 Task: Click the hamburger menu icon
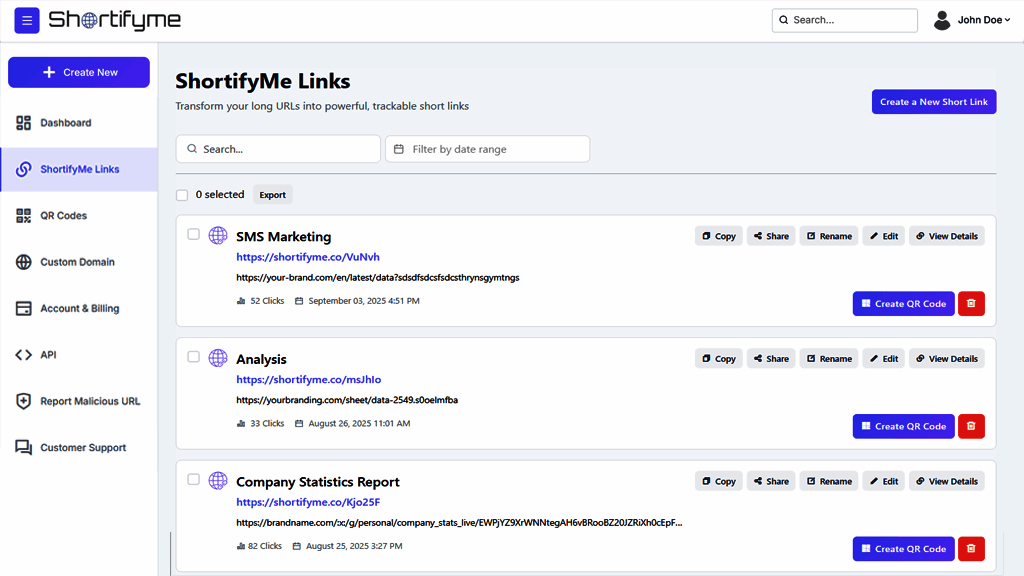[x=27, y=20]
